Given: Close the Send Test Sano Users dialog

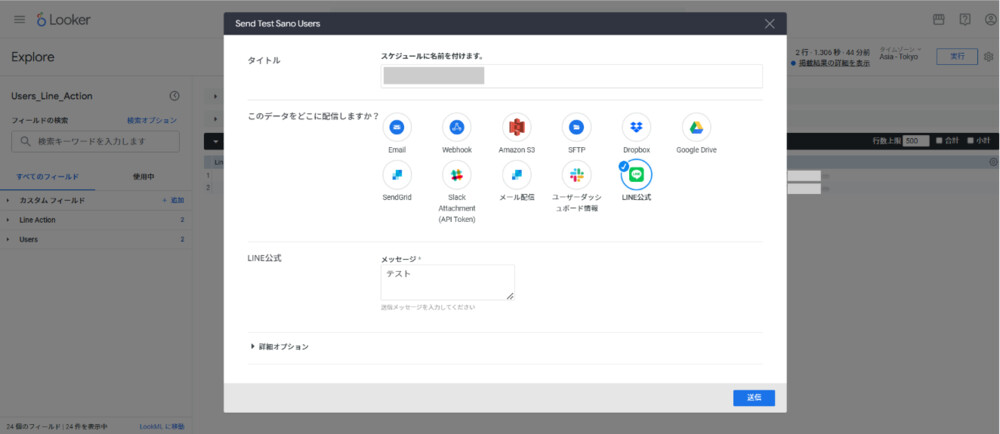Looking at the screenshot, I should (770, 24).
